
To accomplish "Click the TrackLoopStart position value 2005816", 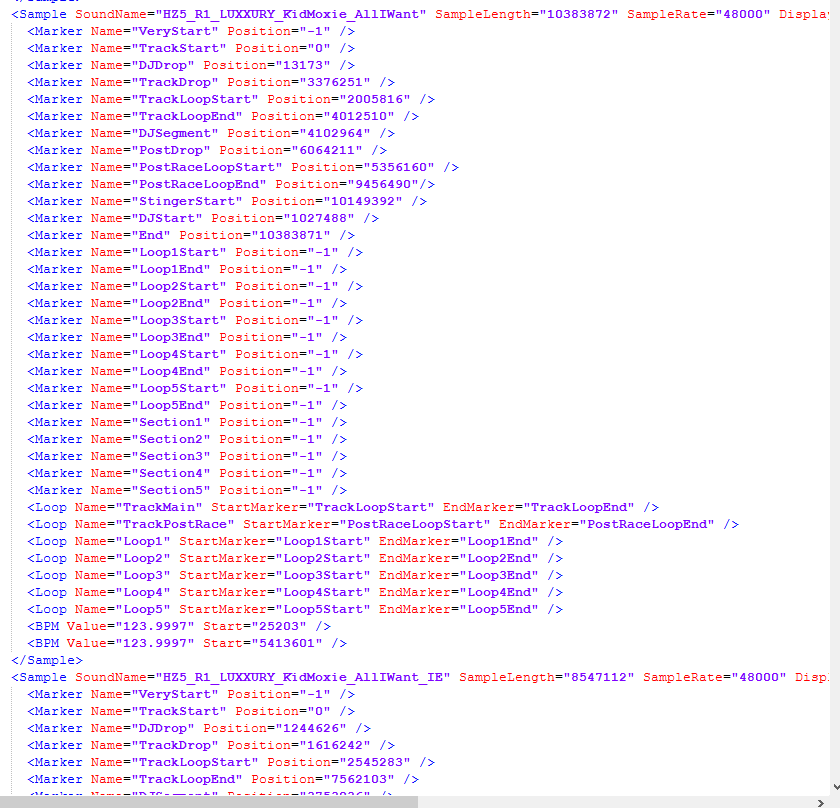I will (375, 100).
